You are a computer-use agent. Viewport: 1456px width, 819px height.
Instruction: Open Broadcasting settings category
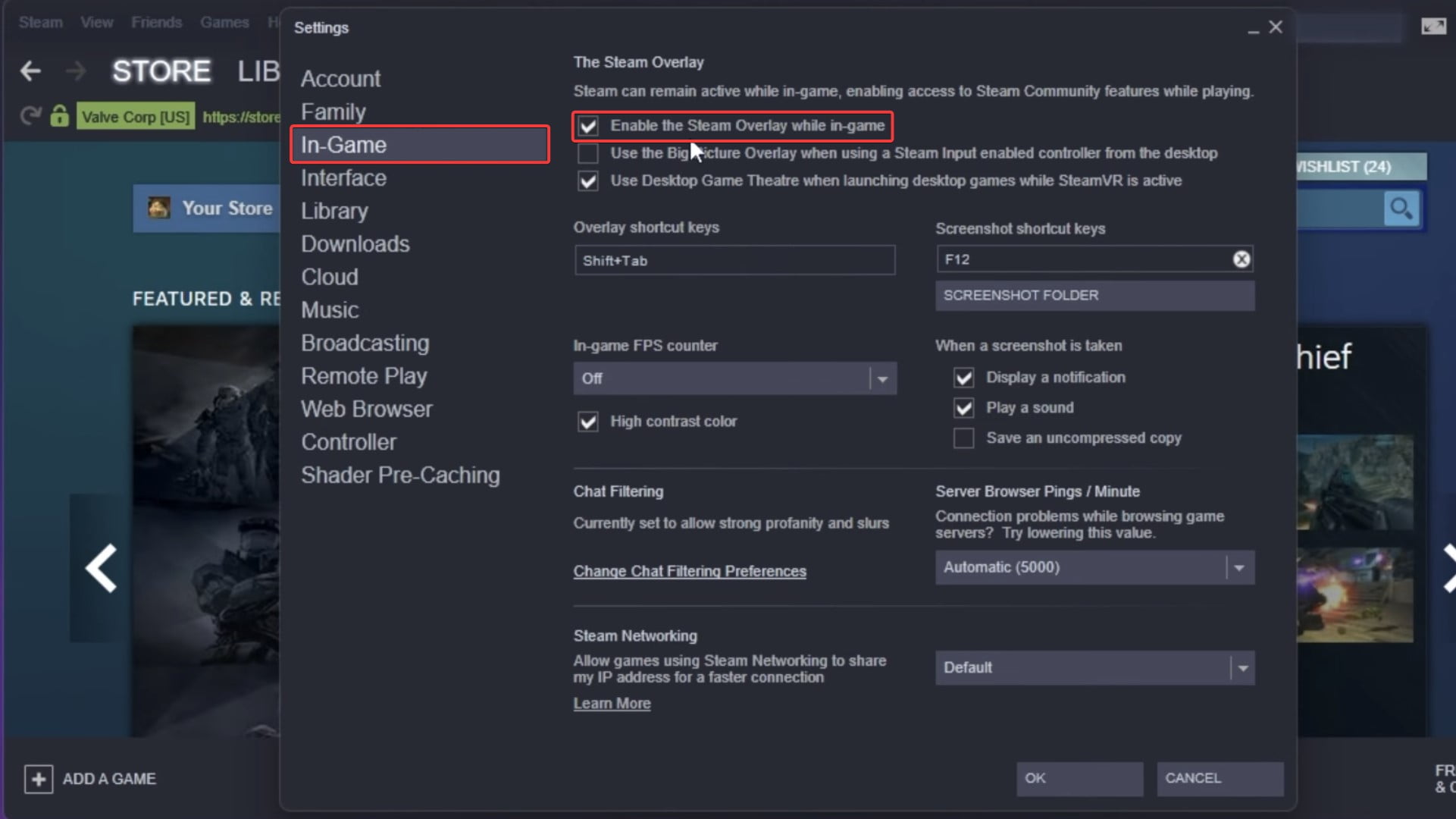[365, 343]
